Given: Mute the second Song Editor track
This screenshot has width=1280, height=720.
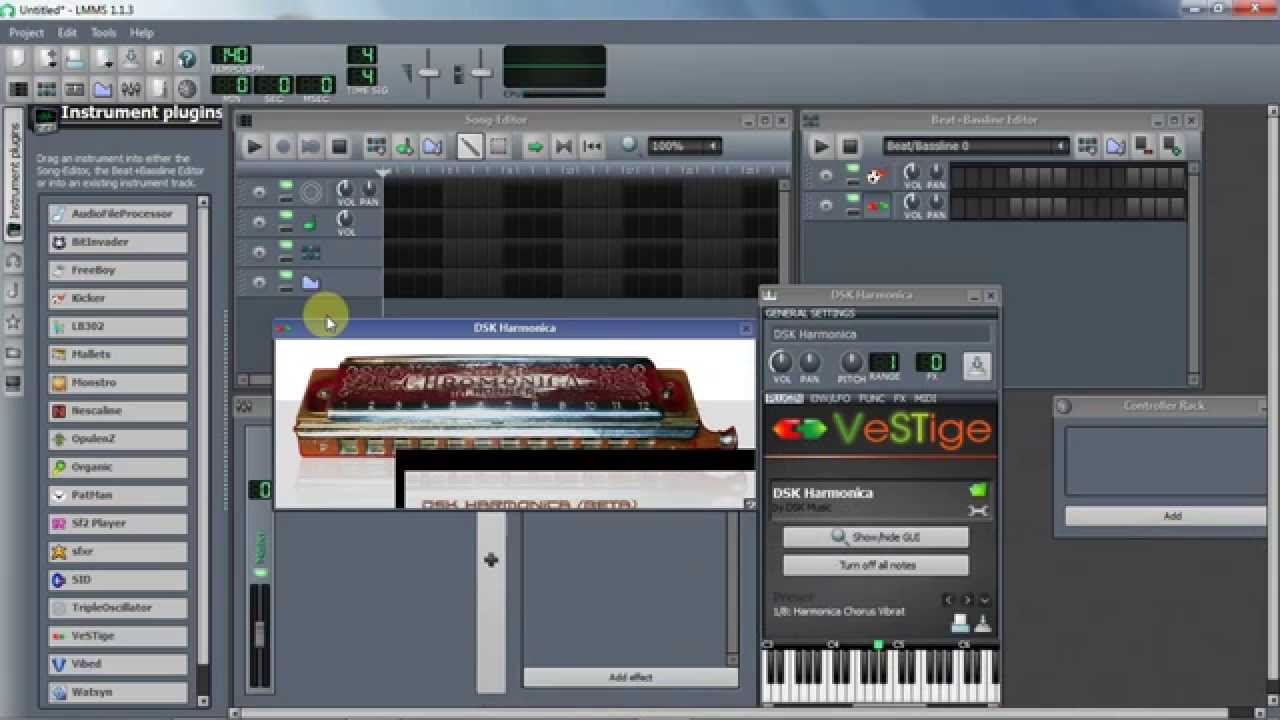Looking at the screenshot, I should [285, 216].
